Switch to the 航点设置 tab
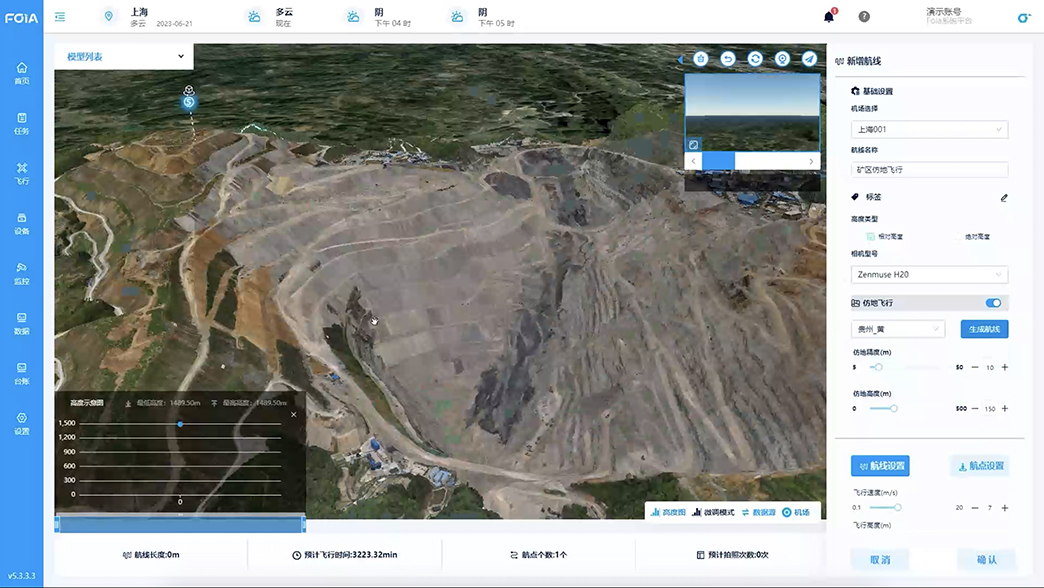 click(979, 466)
